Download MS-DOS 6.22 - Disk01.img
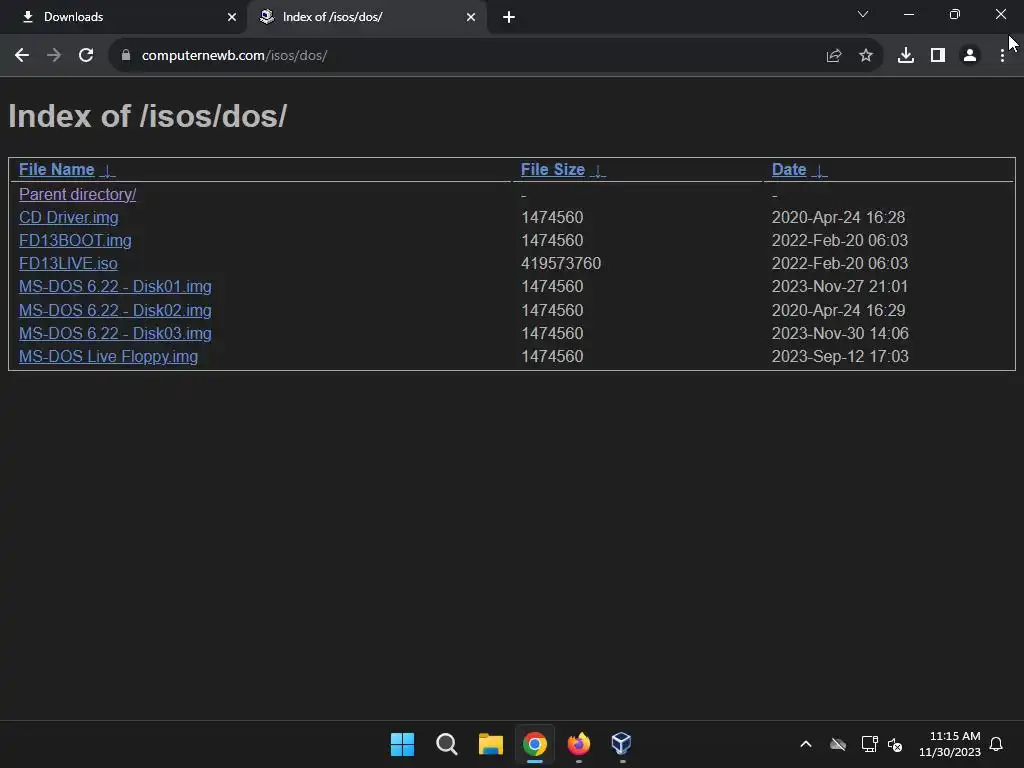This screenshot has width=1024, height=768. click(115, 287)
